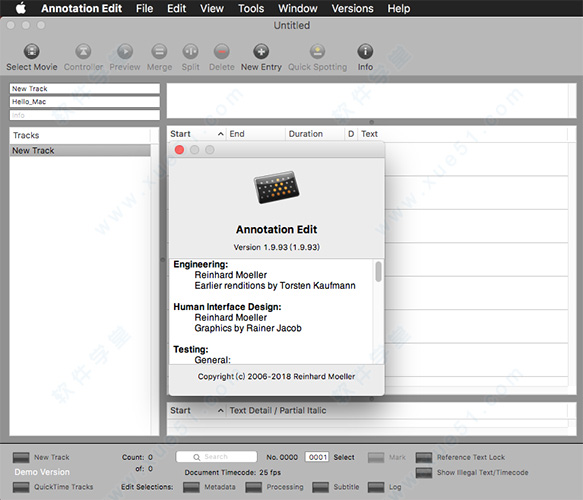Viewport: 583px width, 500px height.
Task: Click the New Track name field
Action: (x=85, y=88)
